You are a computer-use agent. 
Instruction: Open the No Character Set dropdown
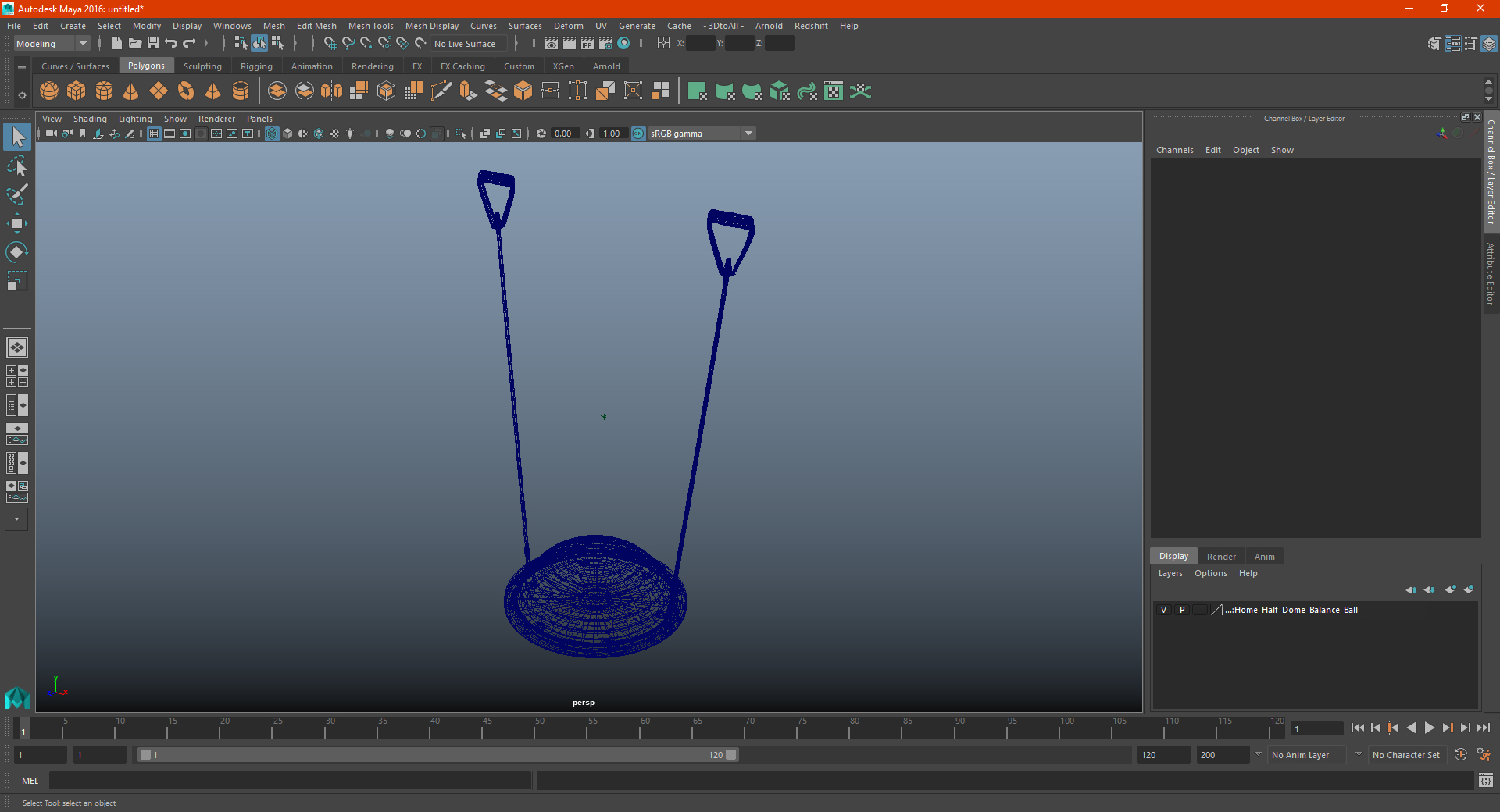1406,755
